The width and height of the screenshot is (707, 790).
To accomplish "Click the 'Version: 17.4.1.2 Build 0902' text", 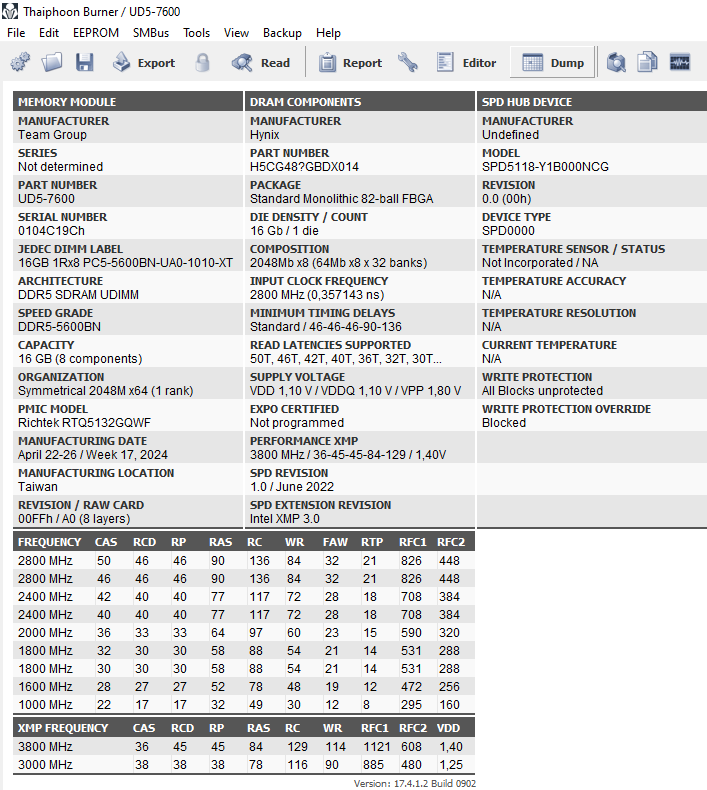I will click(x=415, y=783).
